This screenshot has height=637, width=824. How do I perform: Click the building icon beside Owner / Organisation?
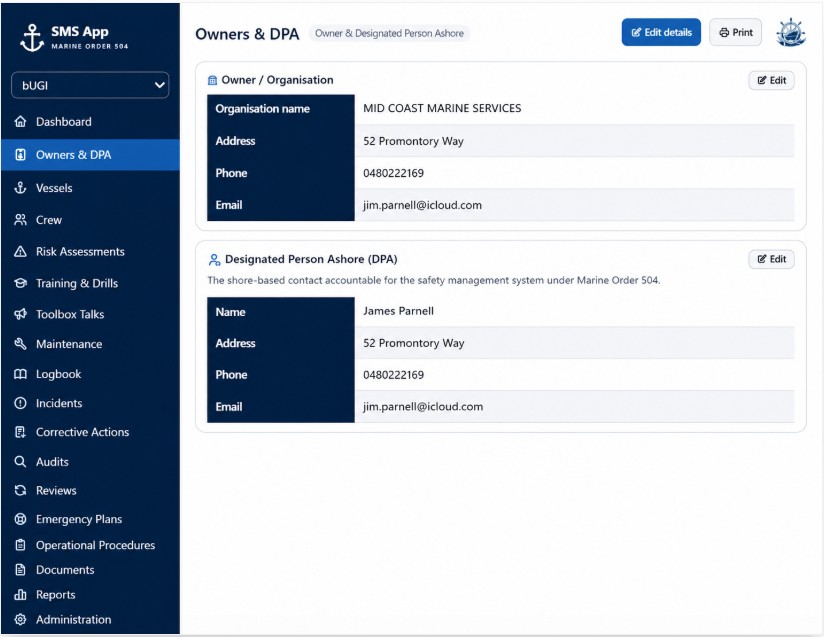click(212, 80)
